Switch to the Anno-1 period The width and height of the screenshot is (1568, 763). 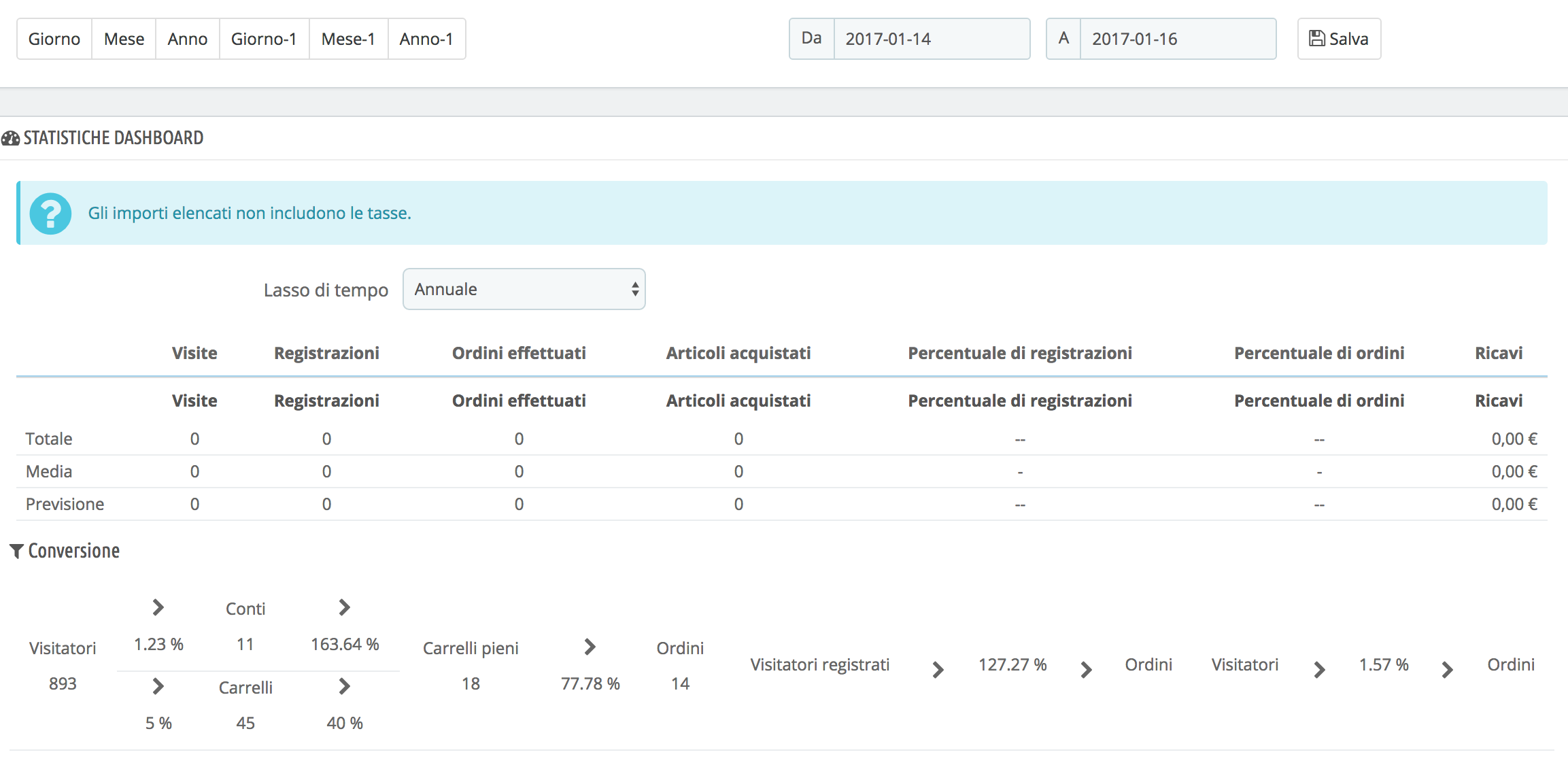pyautogui.click(x=426, y=39)
